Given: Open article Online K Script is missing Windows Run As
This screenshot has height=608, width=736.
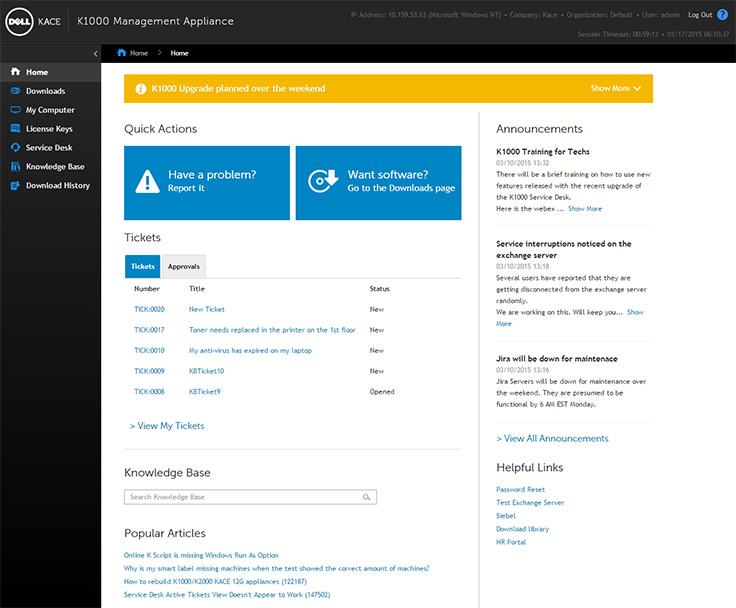Looking at the screenshot, I should tap(201, 555).
